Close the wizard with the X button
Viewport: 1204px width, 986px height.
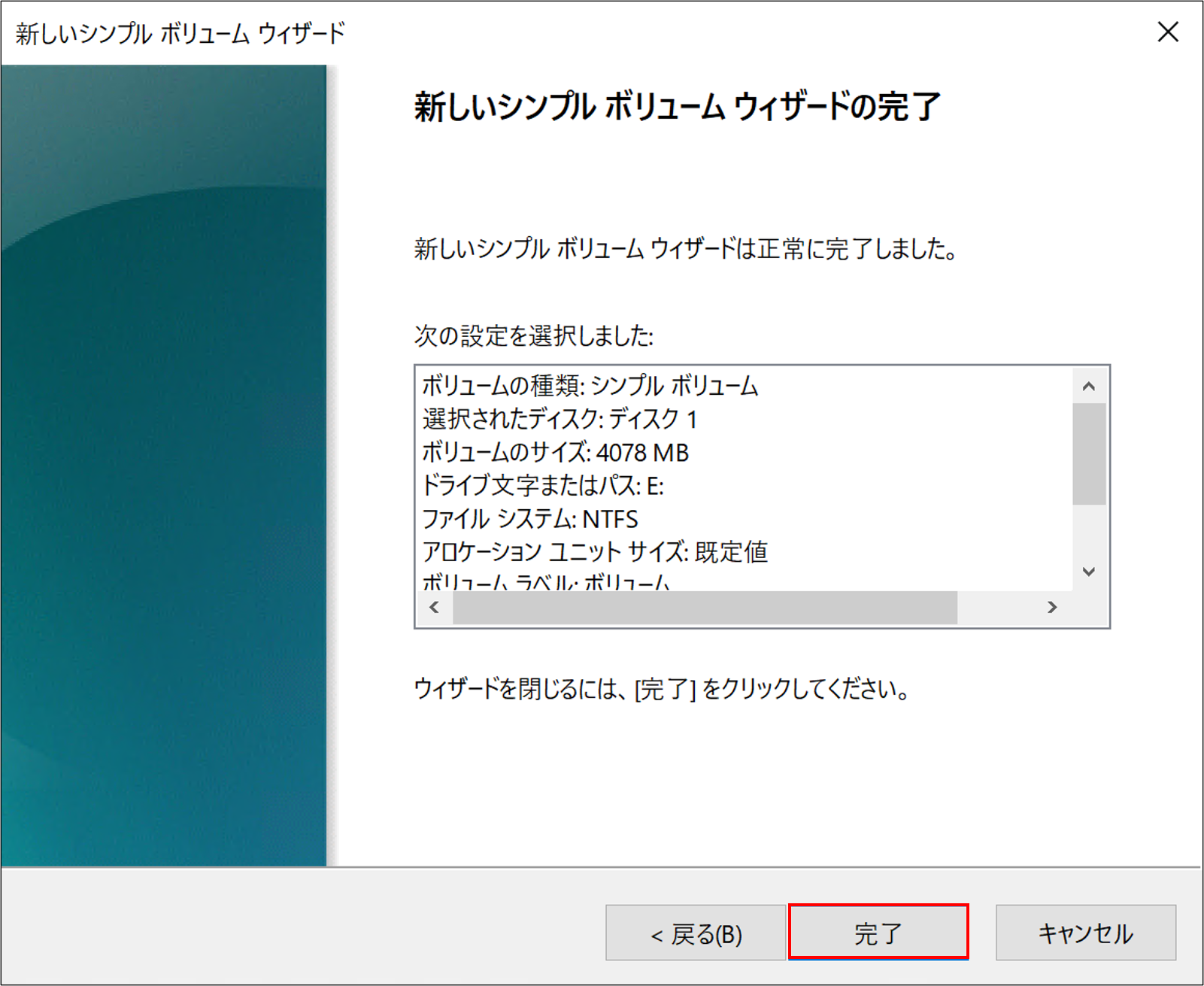tap(1167, 32)
